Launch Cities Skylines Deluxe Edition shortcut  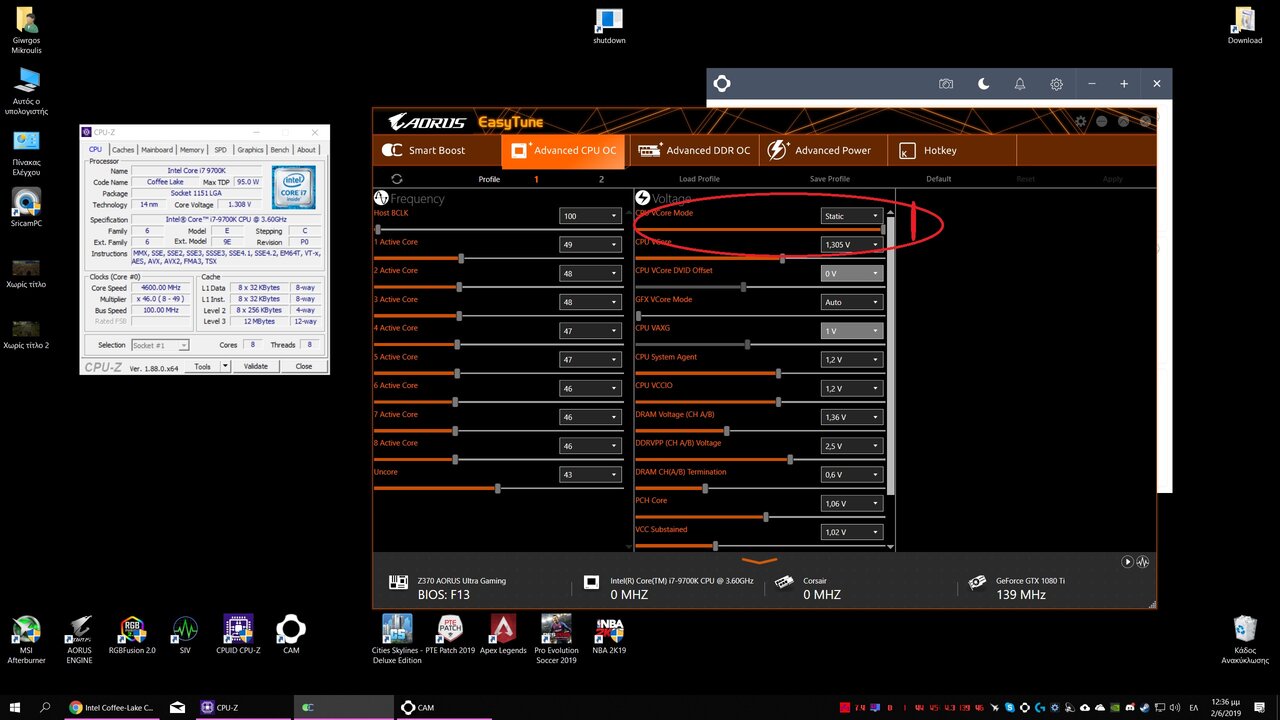tap(397, 639)
